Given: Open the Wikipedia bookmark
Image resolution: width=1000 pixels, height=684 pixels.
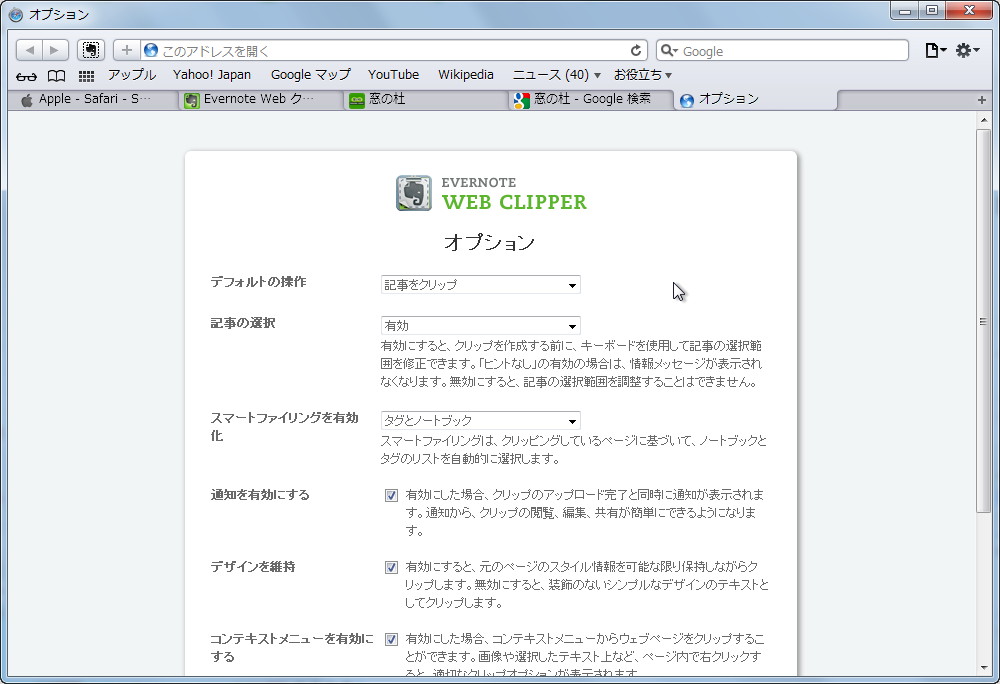Looking at the screenshot, I should pos(466,75).
